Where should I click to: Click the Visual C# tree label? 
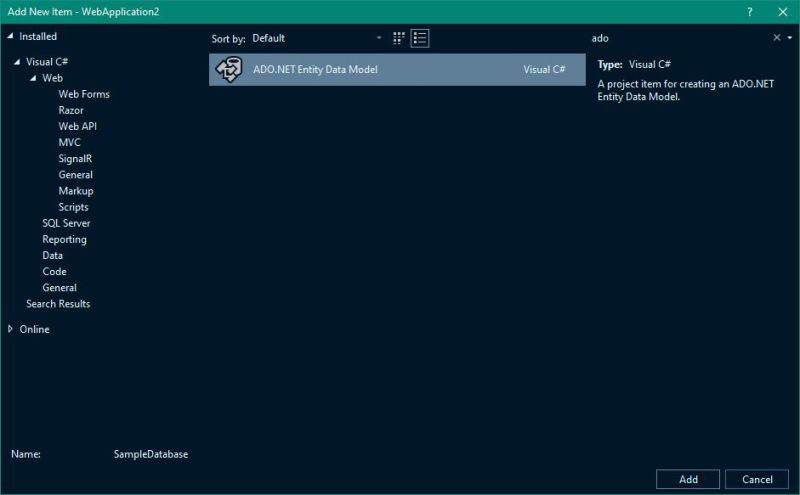[x=47, y=62]
